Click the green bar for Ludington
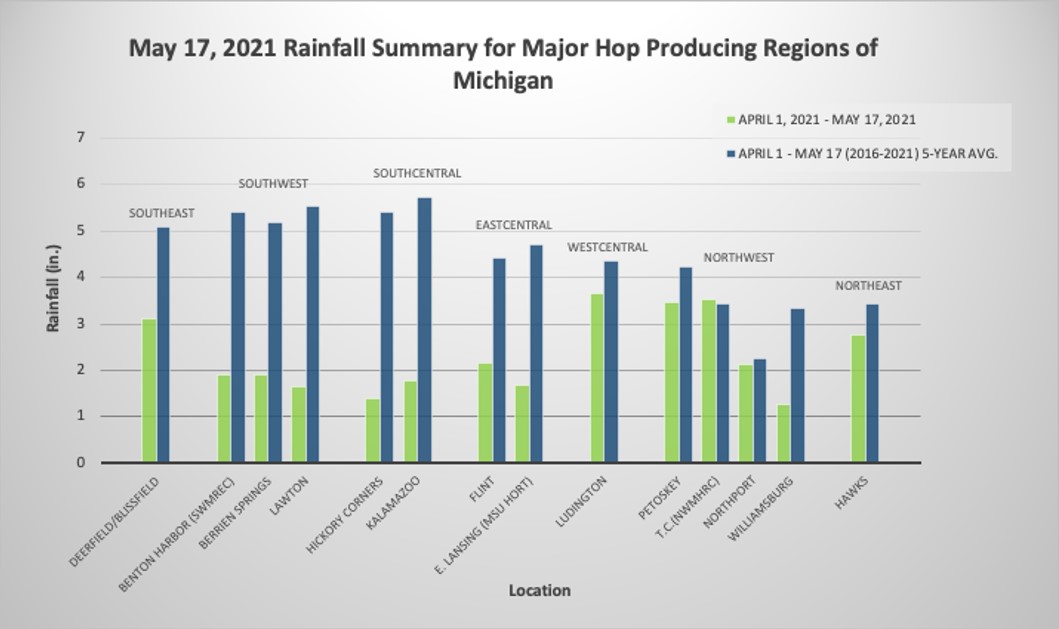This screenshot has height=629, width=1059. pyautogui.click(x=597, y=378)
